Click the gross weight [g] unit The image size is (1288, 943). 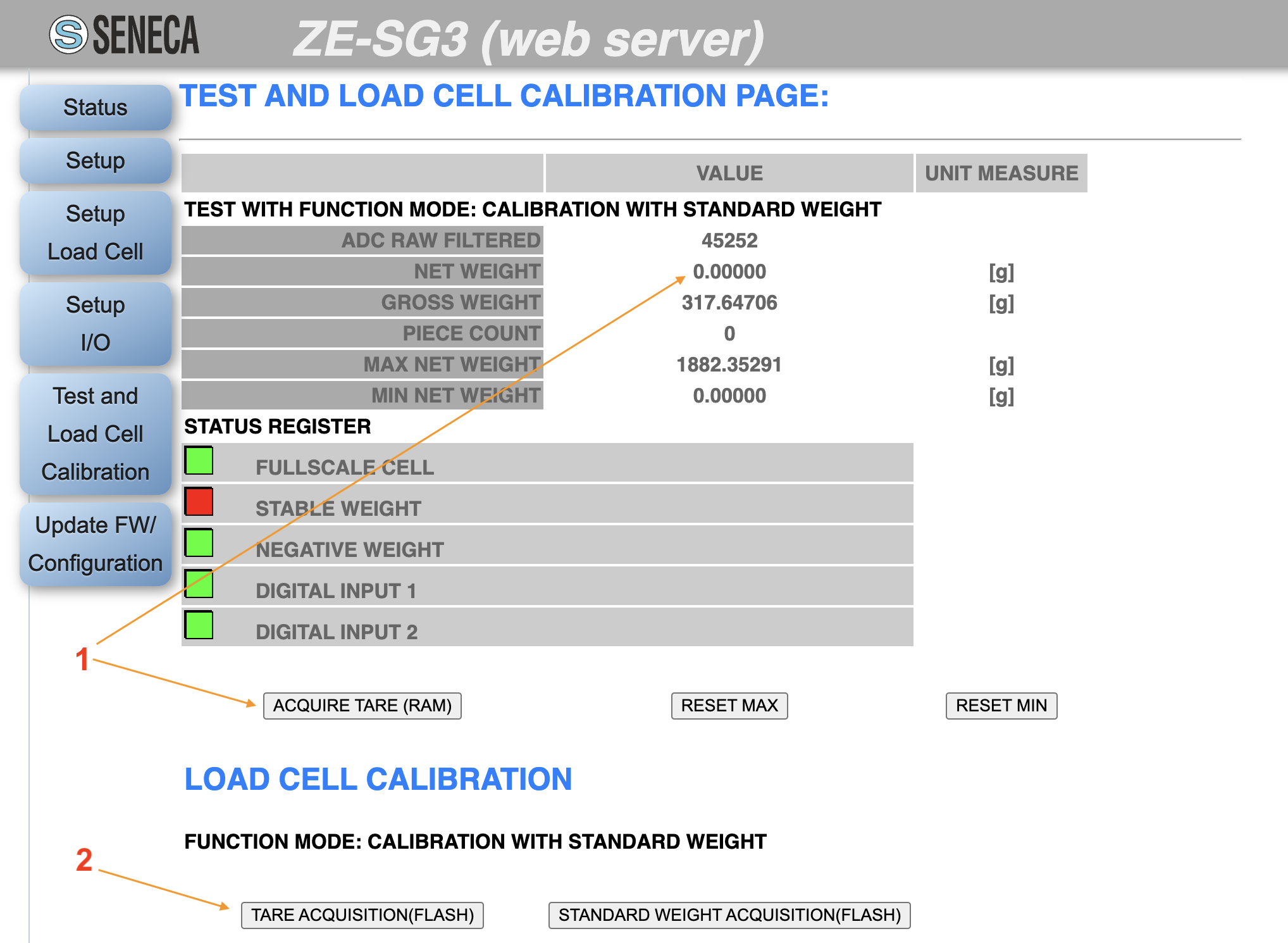1001,304
